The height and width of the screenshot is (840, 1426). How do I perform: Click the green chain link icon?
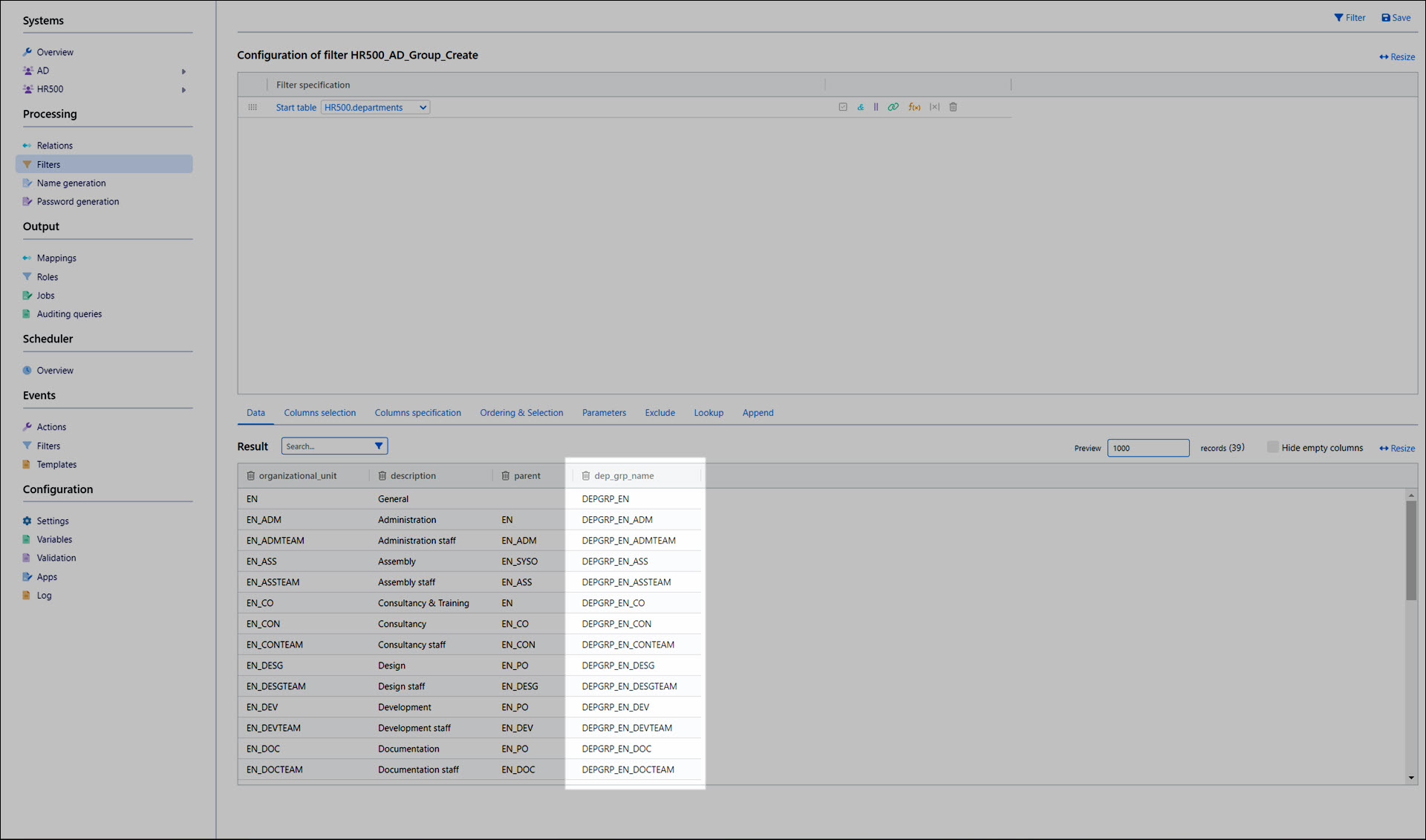click(893, 107)
